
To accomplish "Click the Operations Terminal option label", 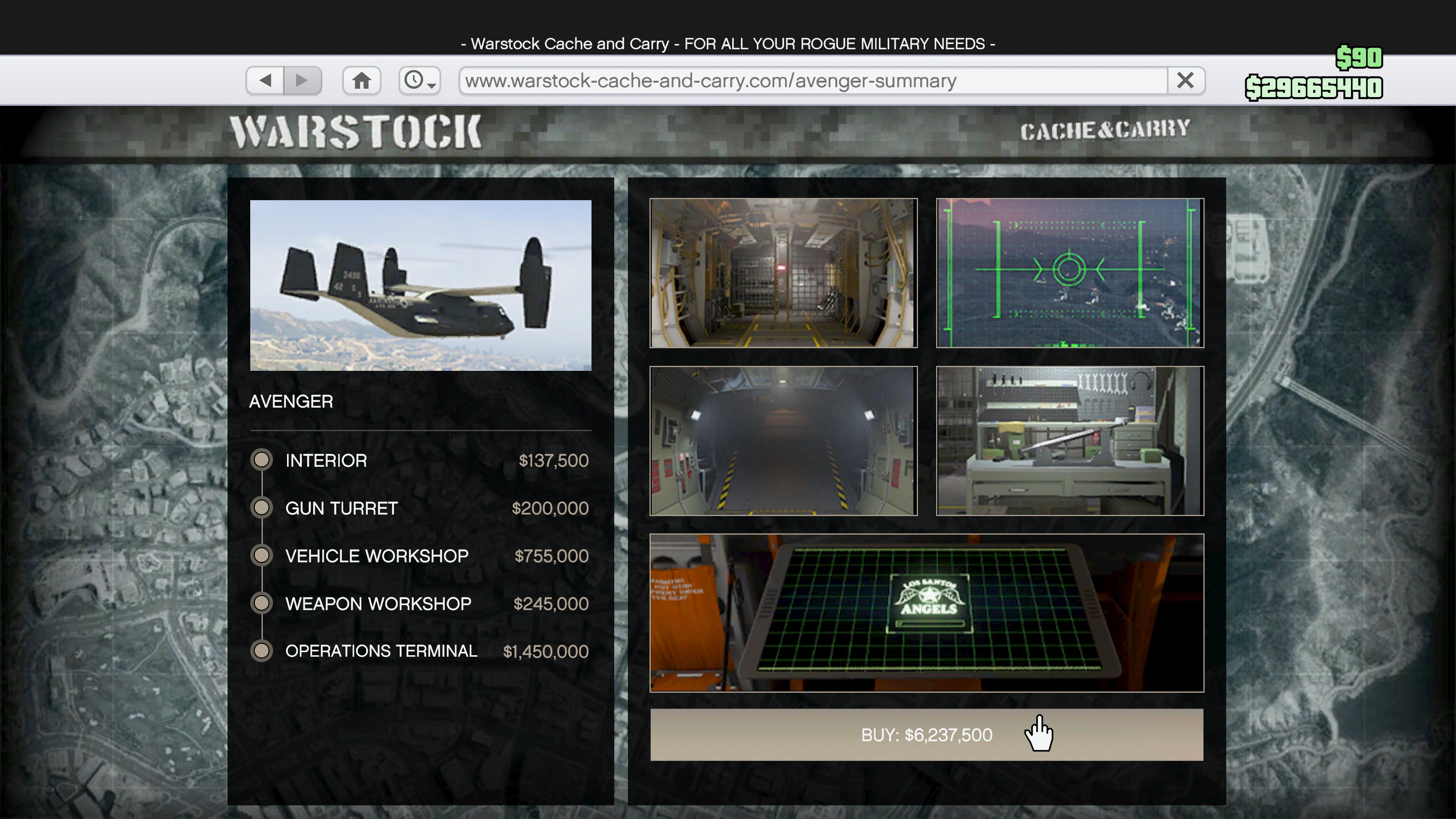I will (x=381, y=651).
